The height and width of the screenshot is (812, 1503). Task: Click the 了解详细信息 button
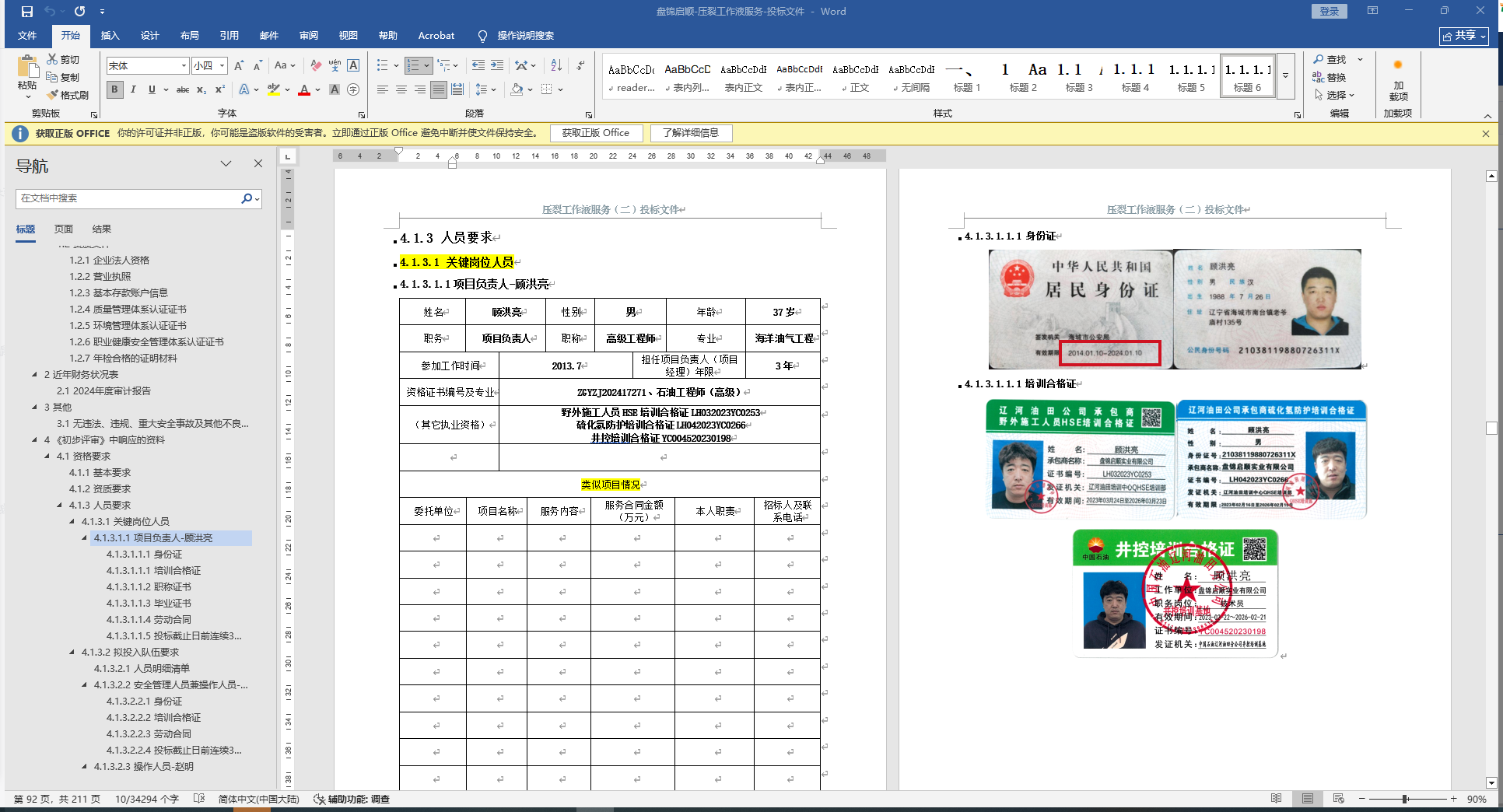tap(691, 133)
